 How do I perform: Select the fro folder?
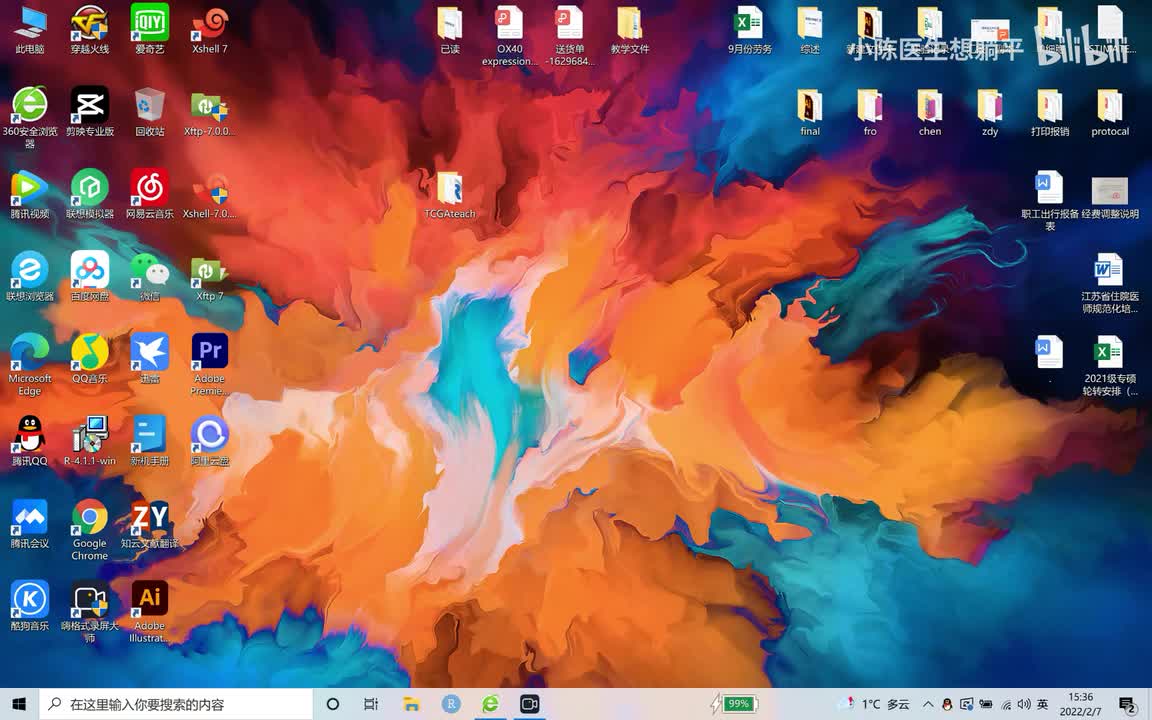[870, 112]
